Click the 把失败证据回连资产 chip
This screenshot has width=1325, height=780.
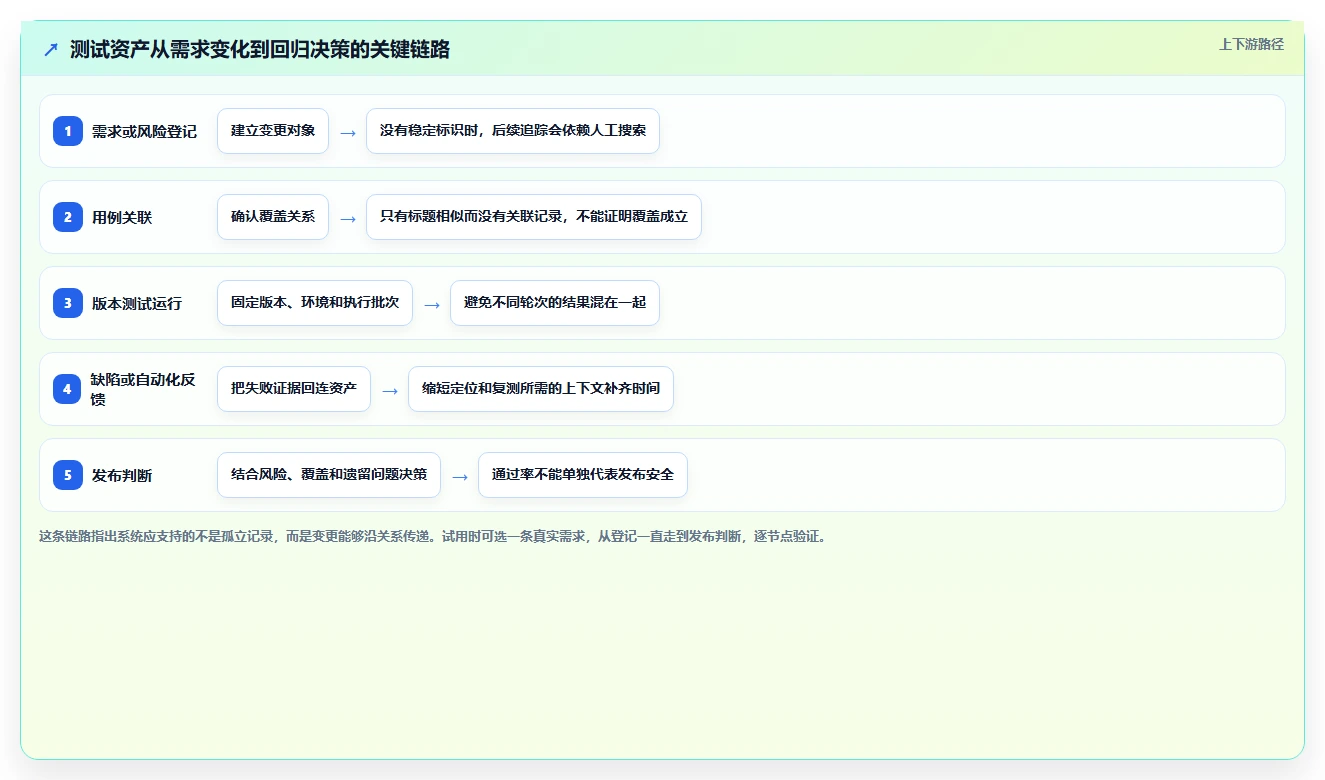click(294, 389)
